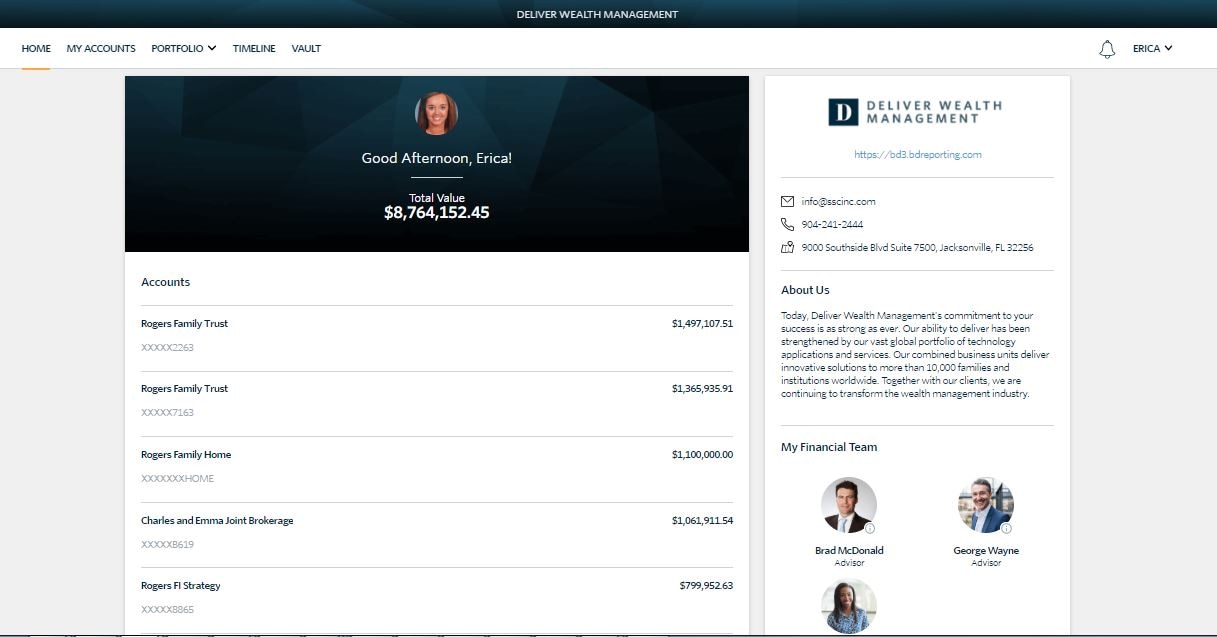Click the email envelope icon
This screenshot has height=637, width=1217.
click(x=788, y=201)
